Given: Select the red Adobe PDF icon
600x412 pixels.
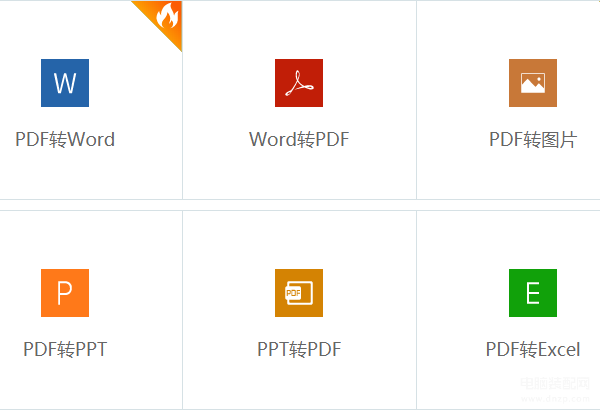Looking at the screenshot, I should (299, 83).
